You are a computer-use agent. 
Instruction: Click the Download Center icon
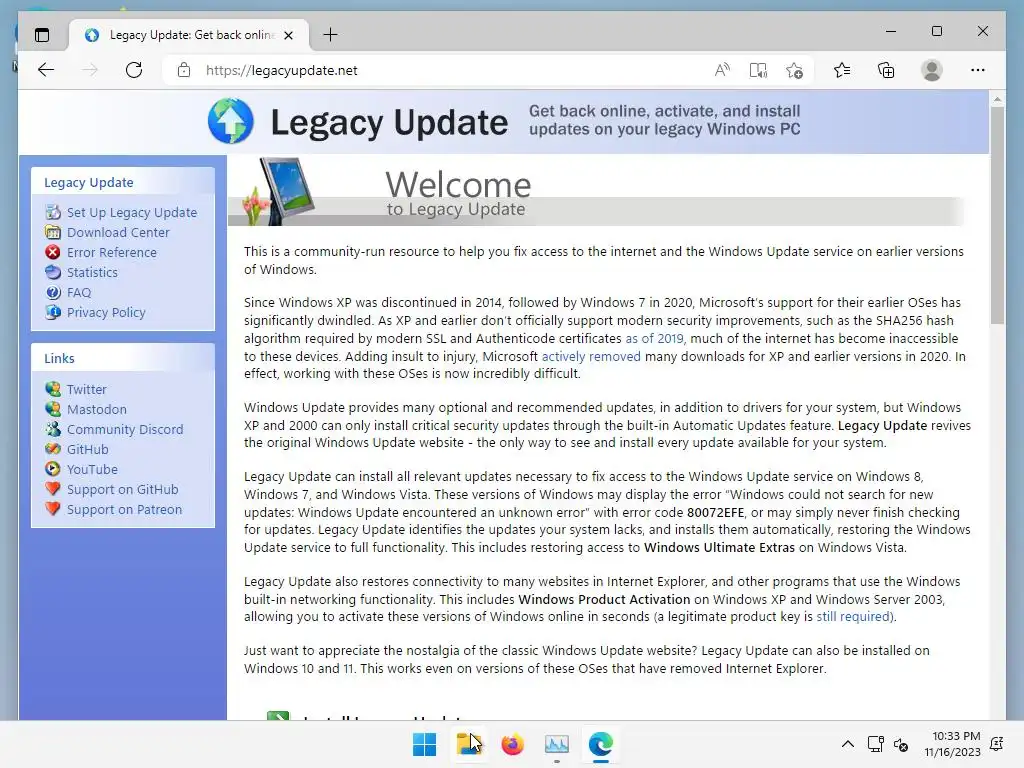click(53, 232)
